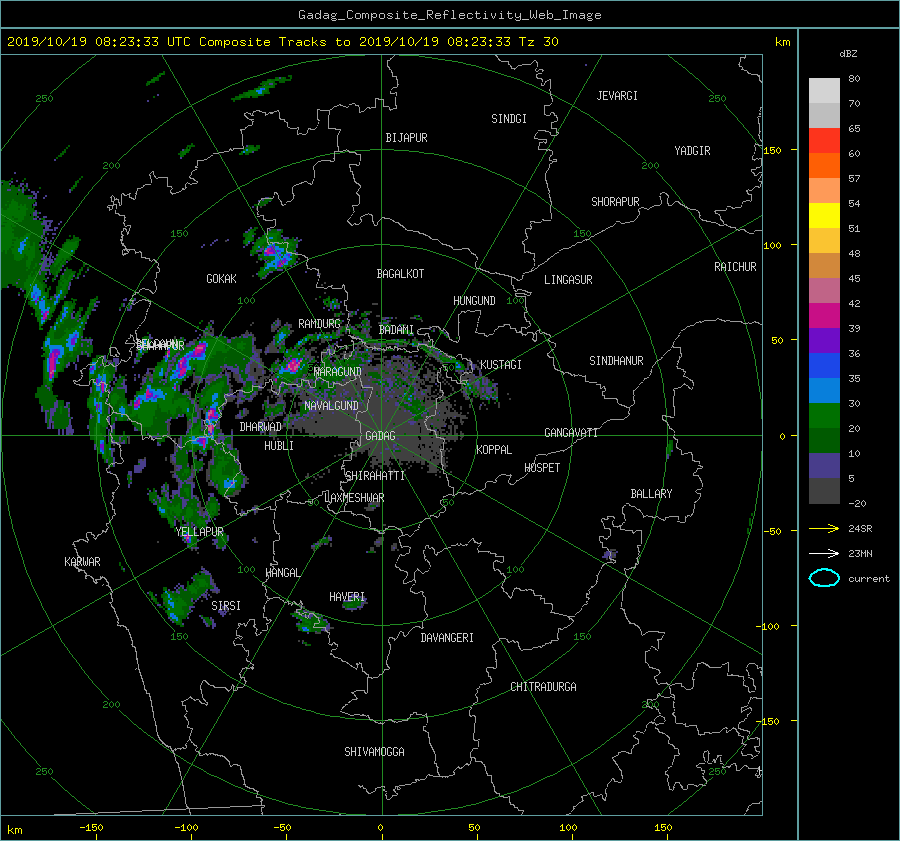Click the dBZ legend heading
The image size is (900, 841).
(x=848, y=53)
